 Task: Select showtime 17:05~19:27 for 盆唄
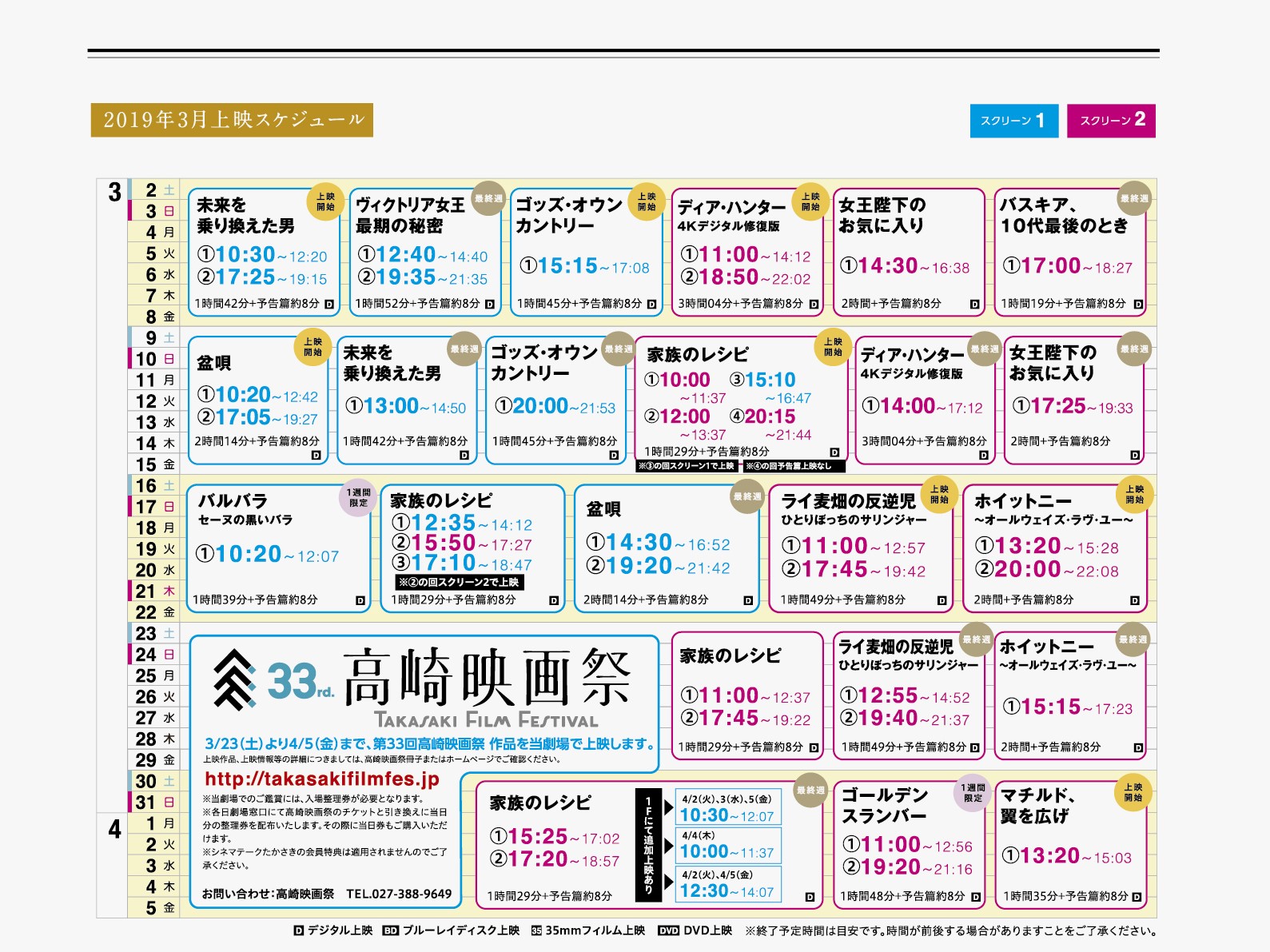pos(257,417)
